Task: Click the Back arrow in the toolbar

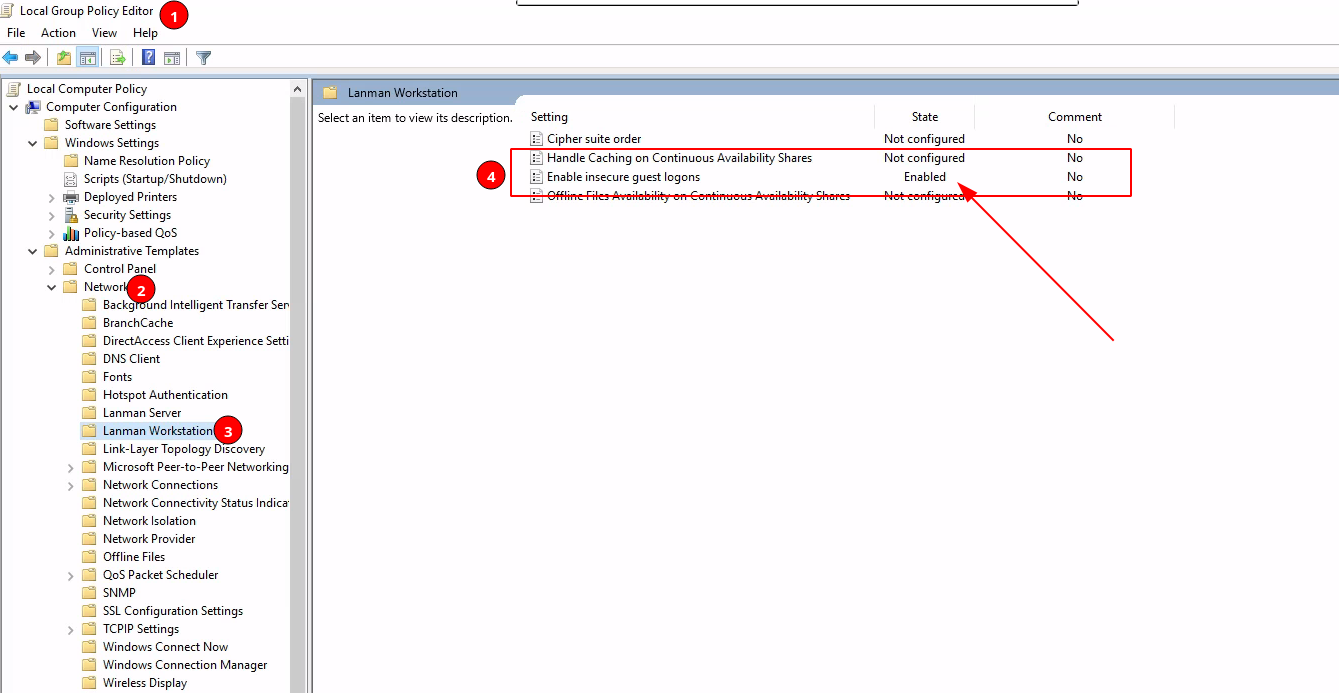Action: [11, 58]
